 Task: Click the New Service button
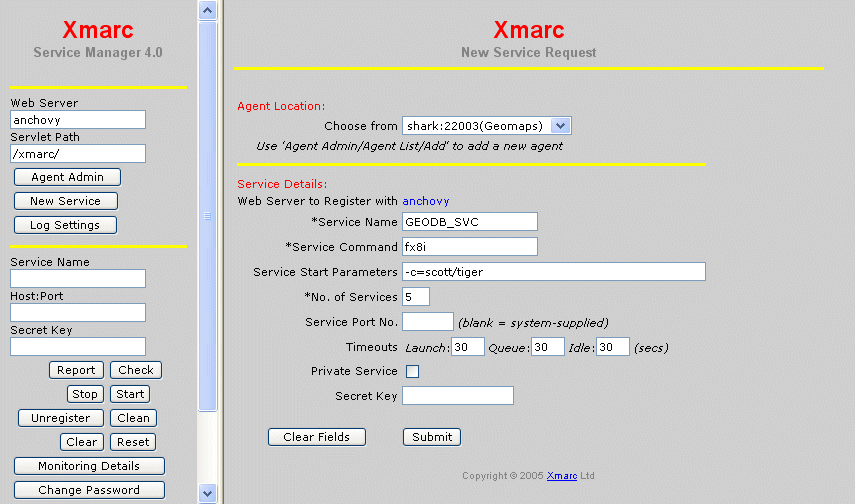[x=65, y=201]
